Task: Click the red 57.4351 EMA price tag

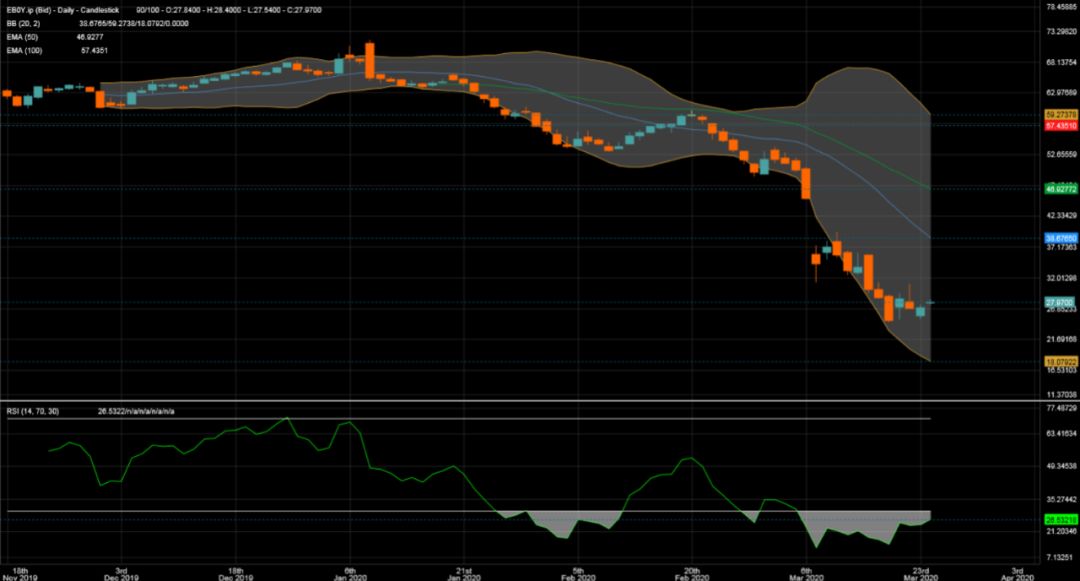Action: coord(1058,127)
